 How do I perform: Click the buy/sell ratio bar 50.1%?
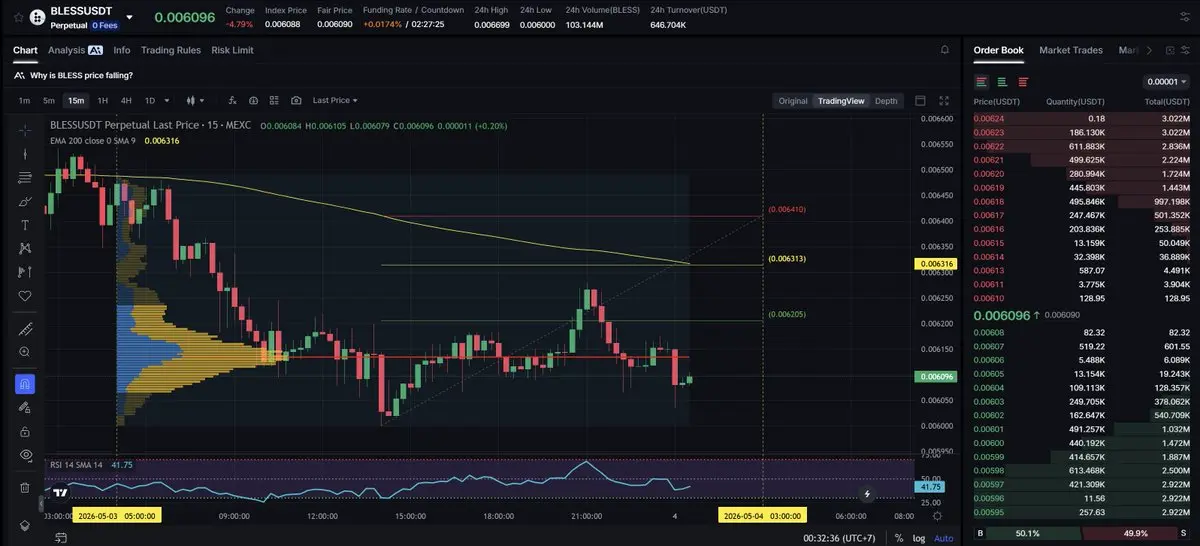[x=1026, y=533]
